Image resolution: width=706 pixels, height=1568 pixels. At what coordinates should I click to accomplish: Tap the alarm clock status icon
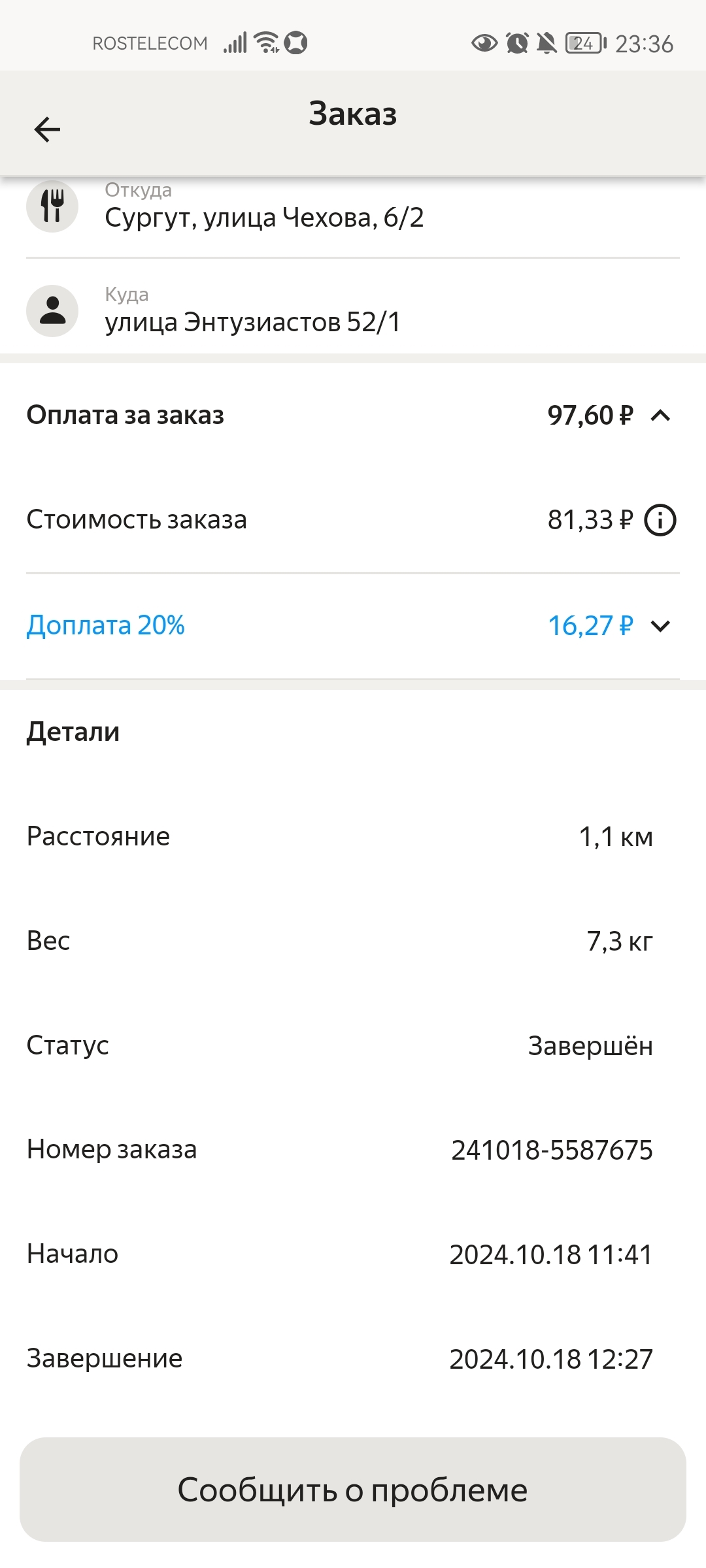517,44
